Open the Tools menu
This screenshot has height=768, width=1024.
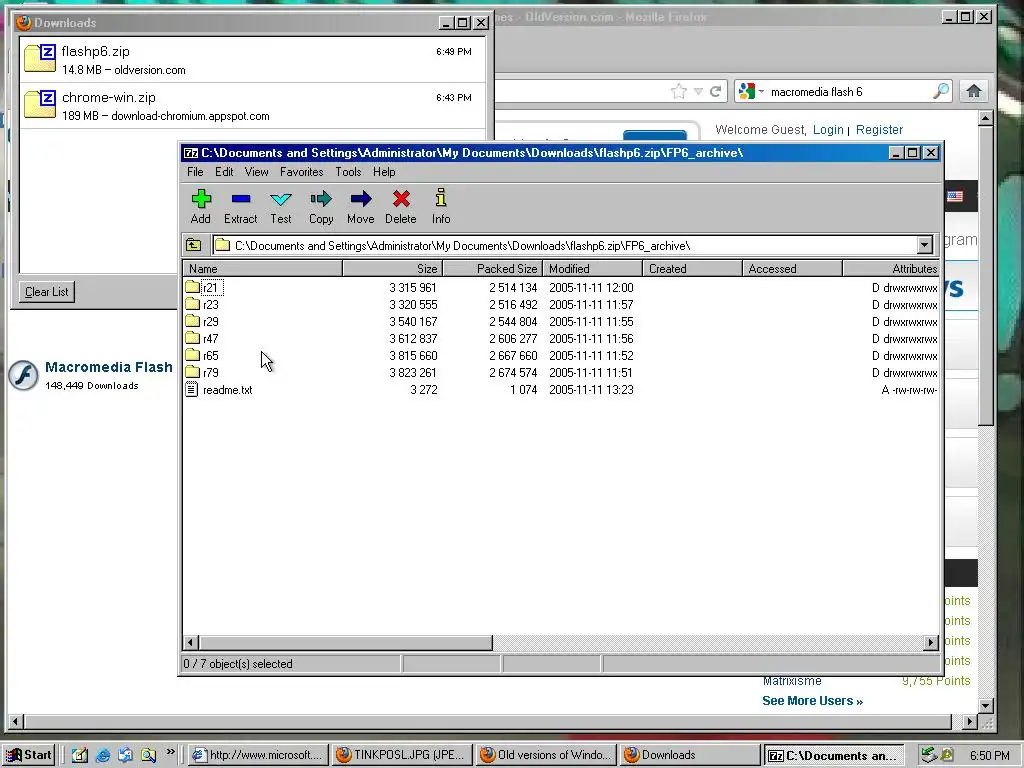348,172
